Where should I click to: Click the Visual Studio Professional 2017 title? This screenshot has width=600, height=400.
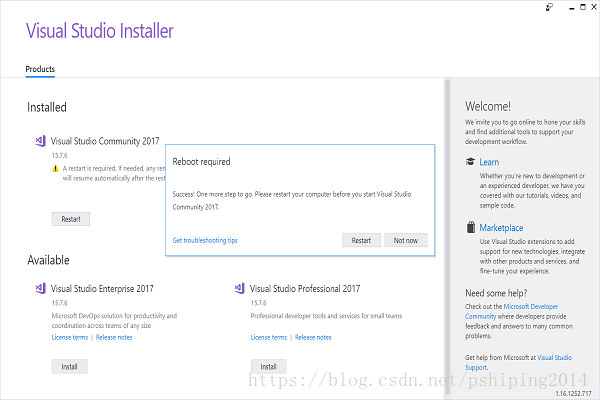pyautogui.click(x=305, y=289)
